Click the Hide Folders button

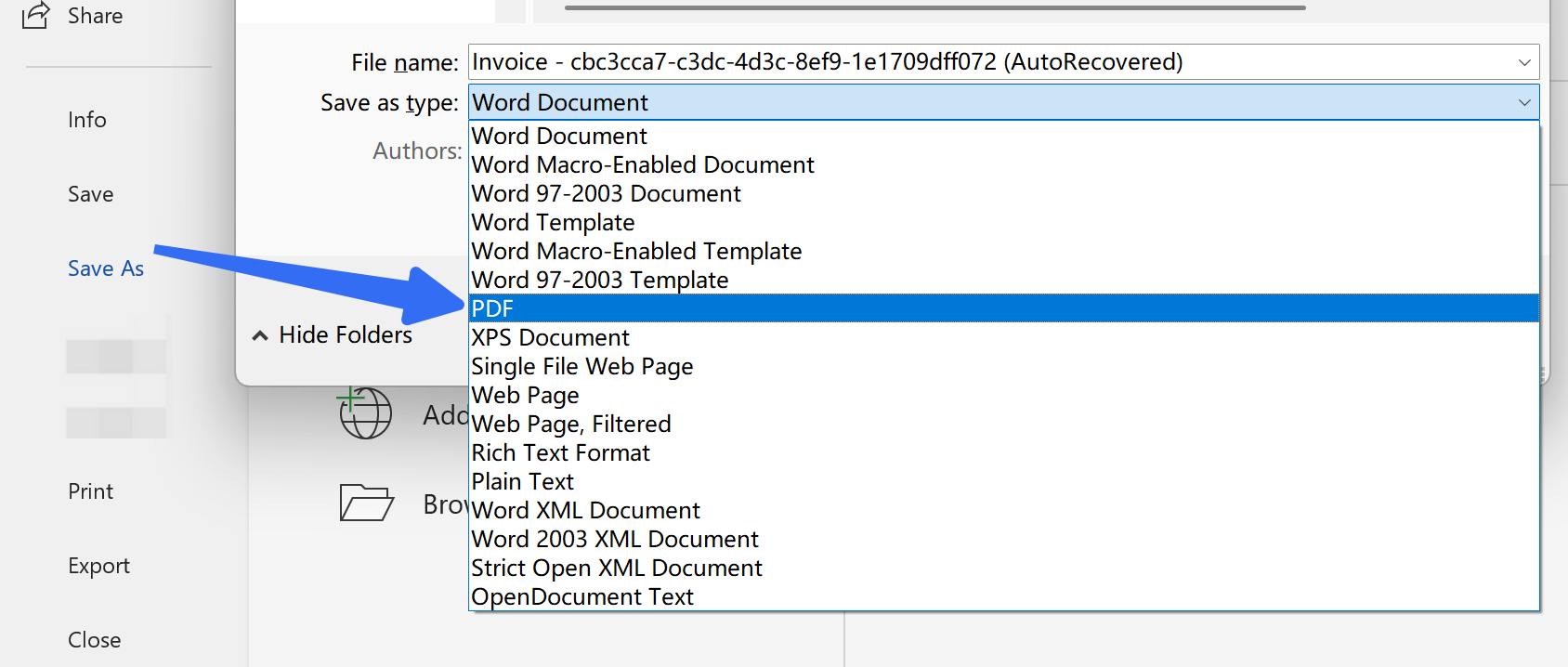[x=333, y=334]
